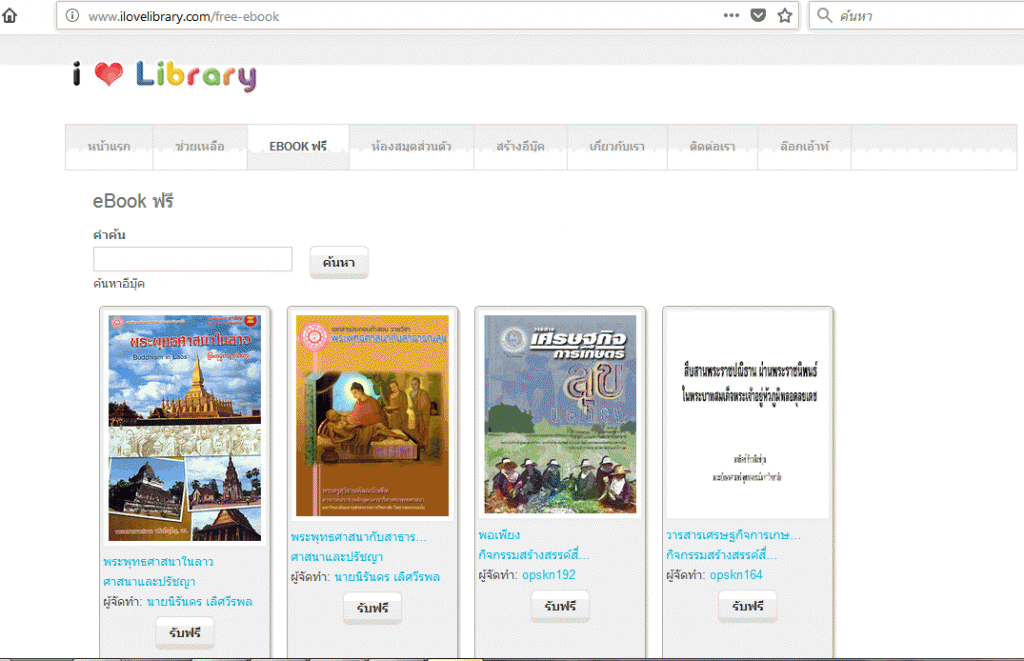
Task: Click the คำค้น ebook search input
Action: point(193,259)
